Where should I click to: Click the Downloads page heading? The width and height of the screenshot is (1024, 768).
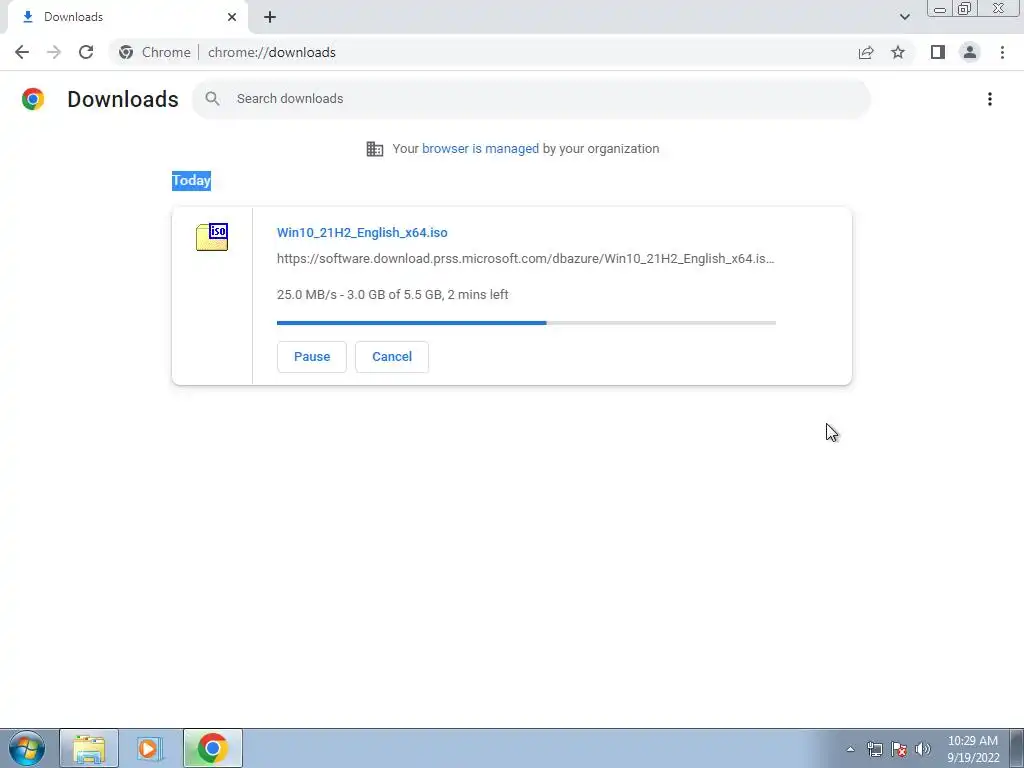(123, 99)
